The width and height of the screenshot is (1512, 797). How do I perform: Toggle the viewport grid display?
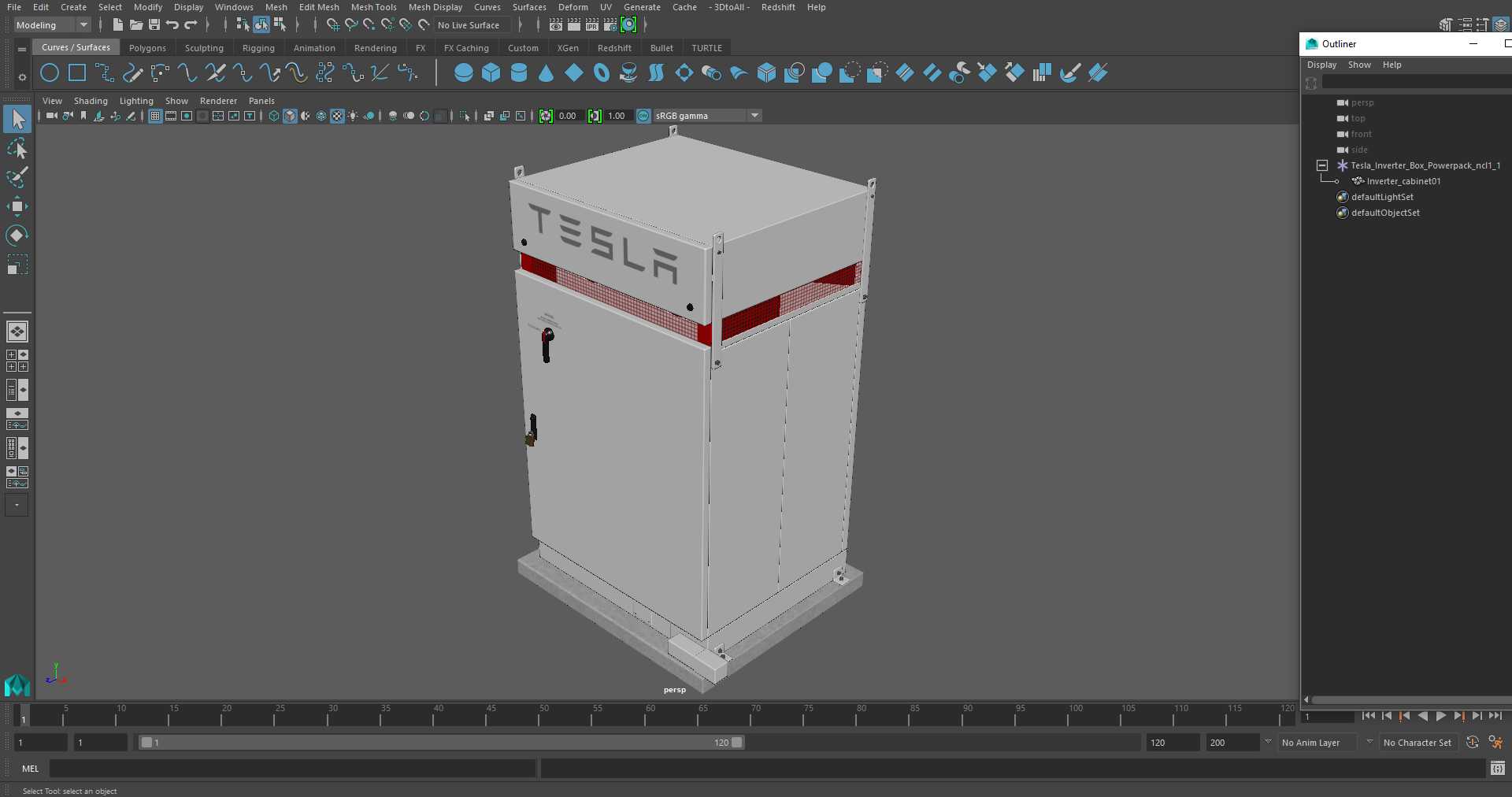click(x=155, y=116)
